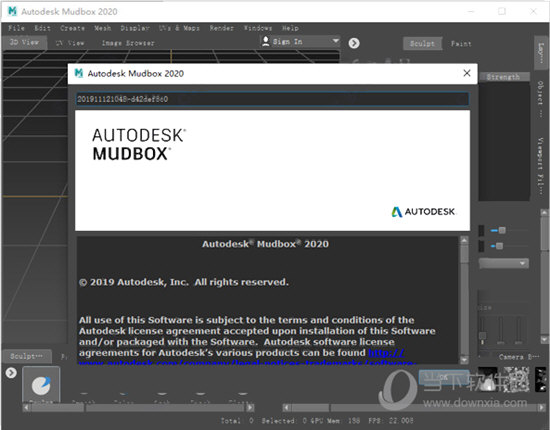Minimize the Mudbox main window
550x430 pixels.
click(471, 11)
